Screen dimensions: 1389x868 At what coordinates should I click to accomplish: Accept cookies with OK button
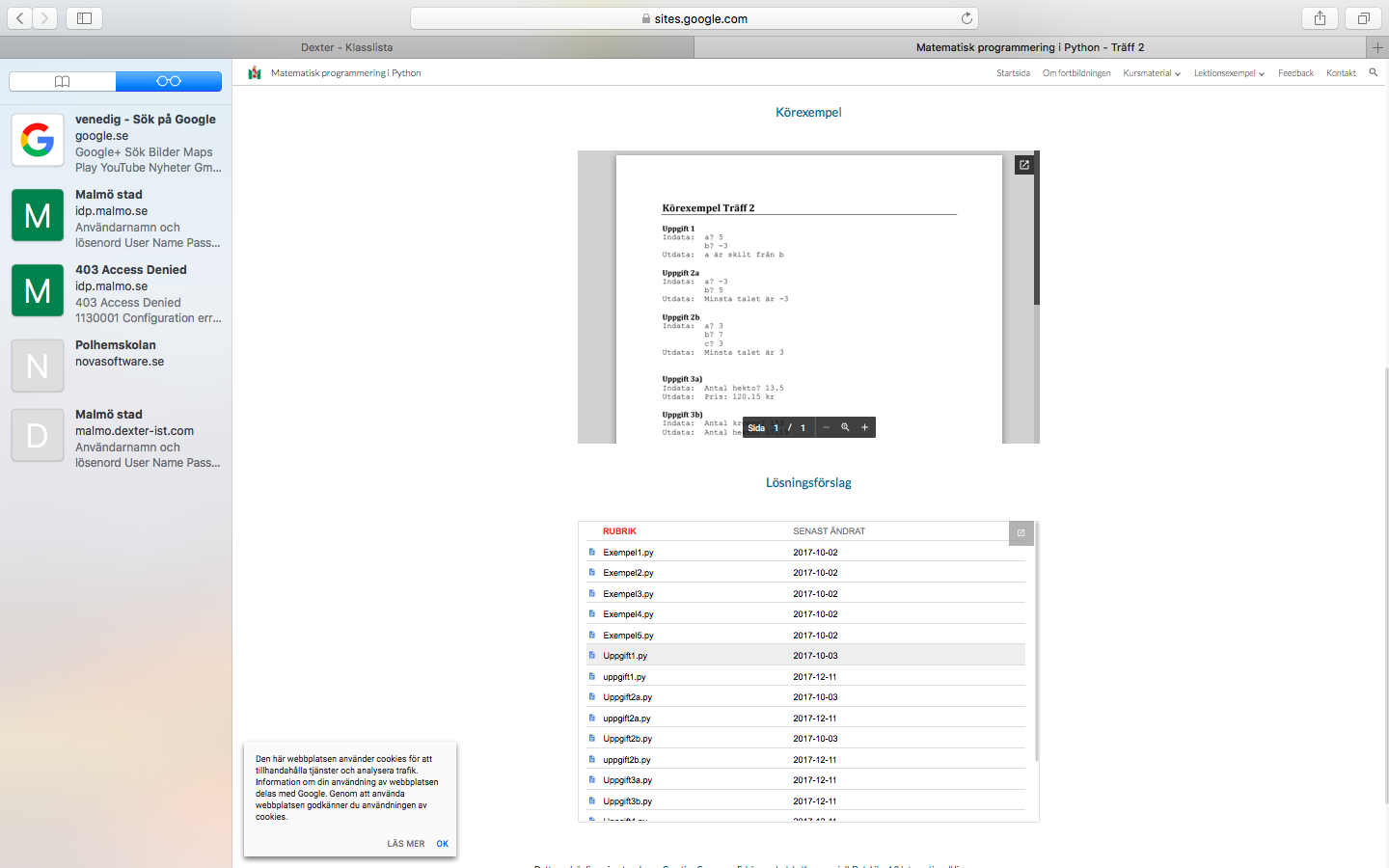point(442,844)
